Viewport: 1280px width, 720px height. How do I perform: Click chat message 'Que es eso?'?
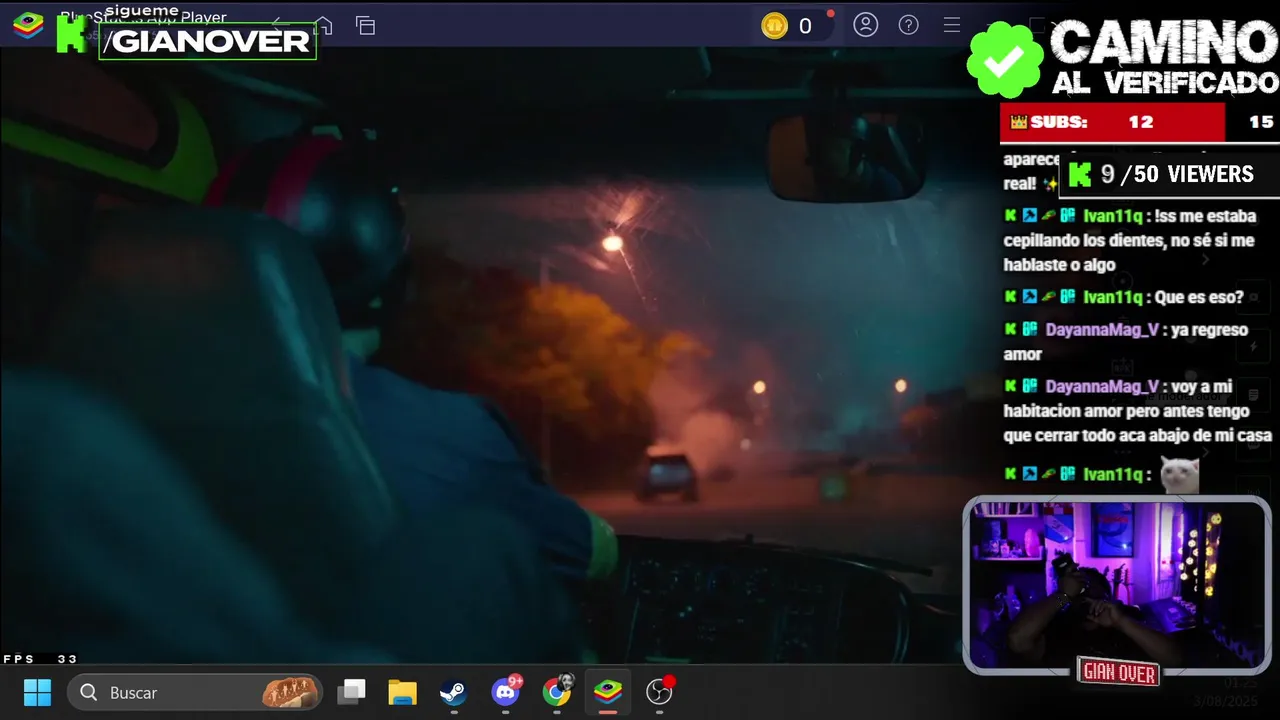pyautogui.click(x=1199, y=297)
